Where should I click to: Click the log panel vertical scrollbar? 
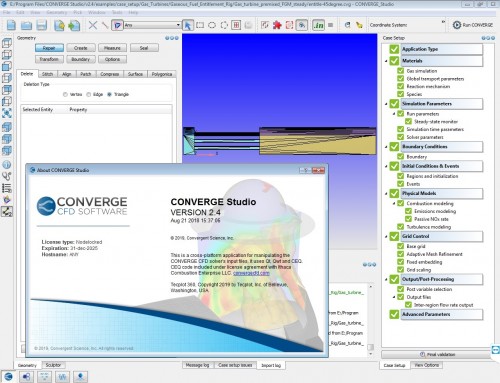(x=370, y=319)
